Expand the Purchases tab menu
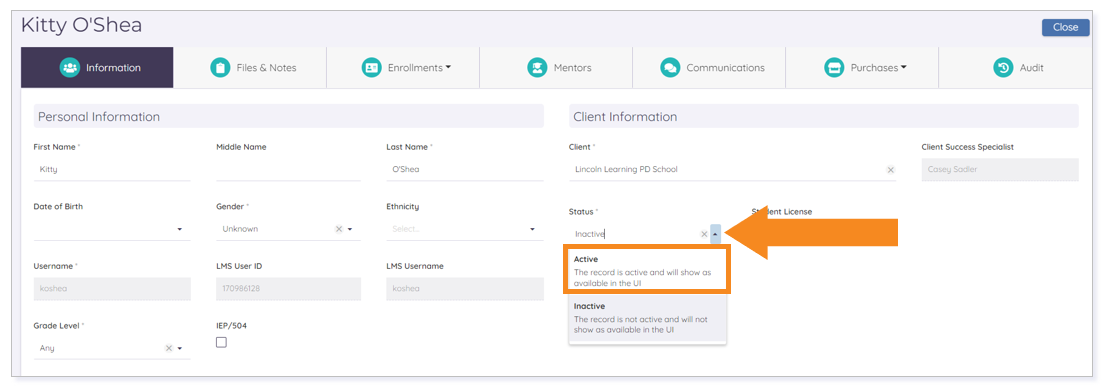Image resolution: width=1108 pixels, height=389 pixels. pyautogui.click(x=862, y=68)
